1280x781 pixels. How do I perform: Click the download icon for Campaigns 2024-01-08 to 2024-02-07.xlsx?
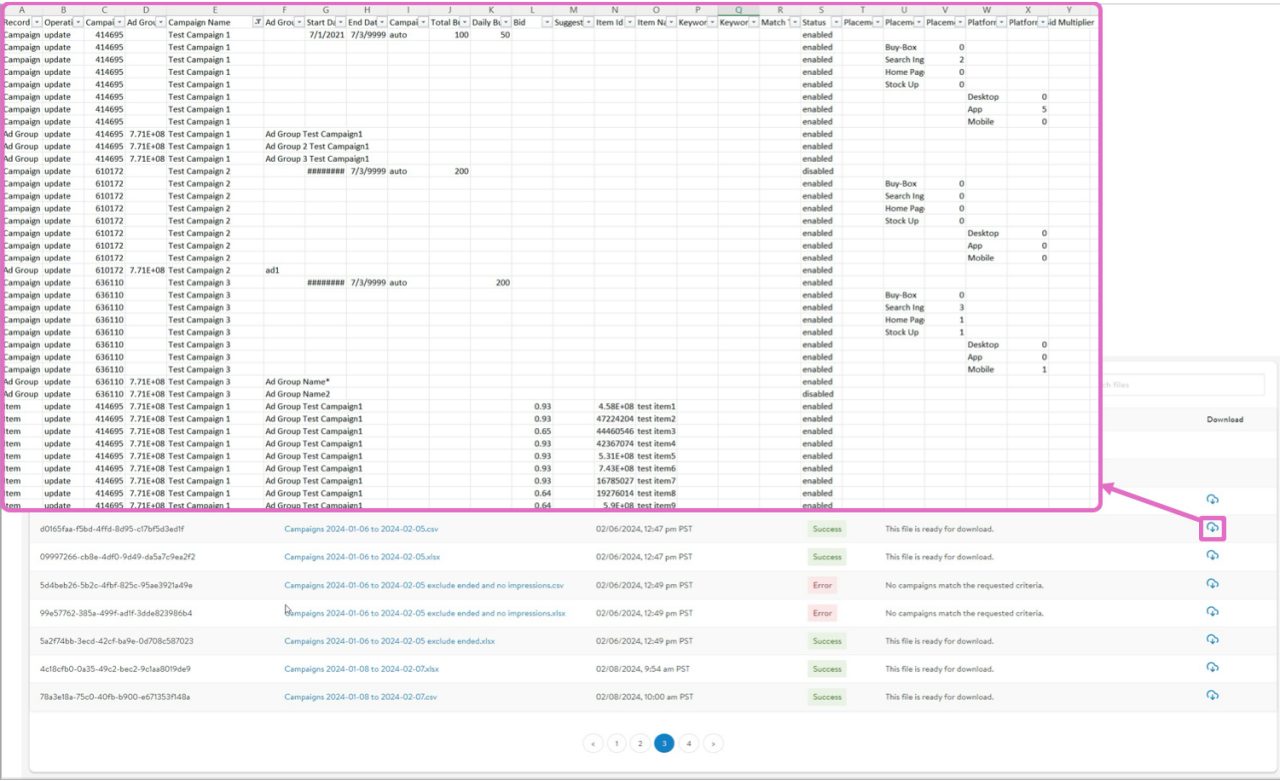click(x=1212, y=669)
